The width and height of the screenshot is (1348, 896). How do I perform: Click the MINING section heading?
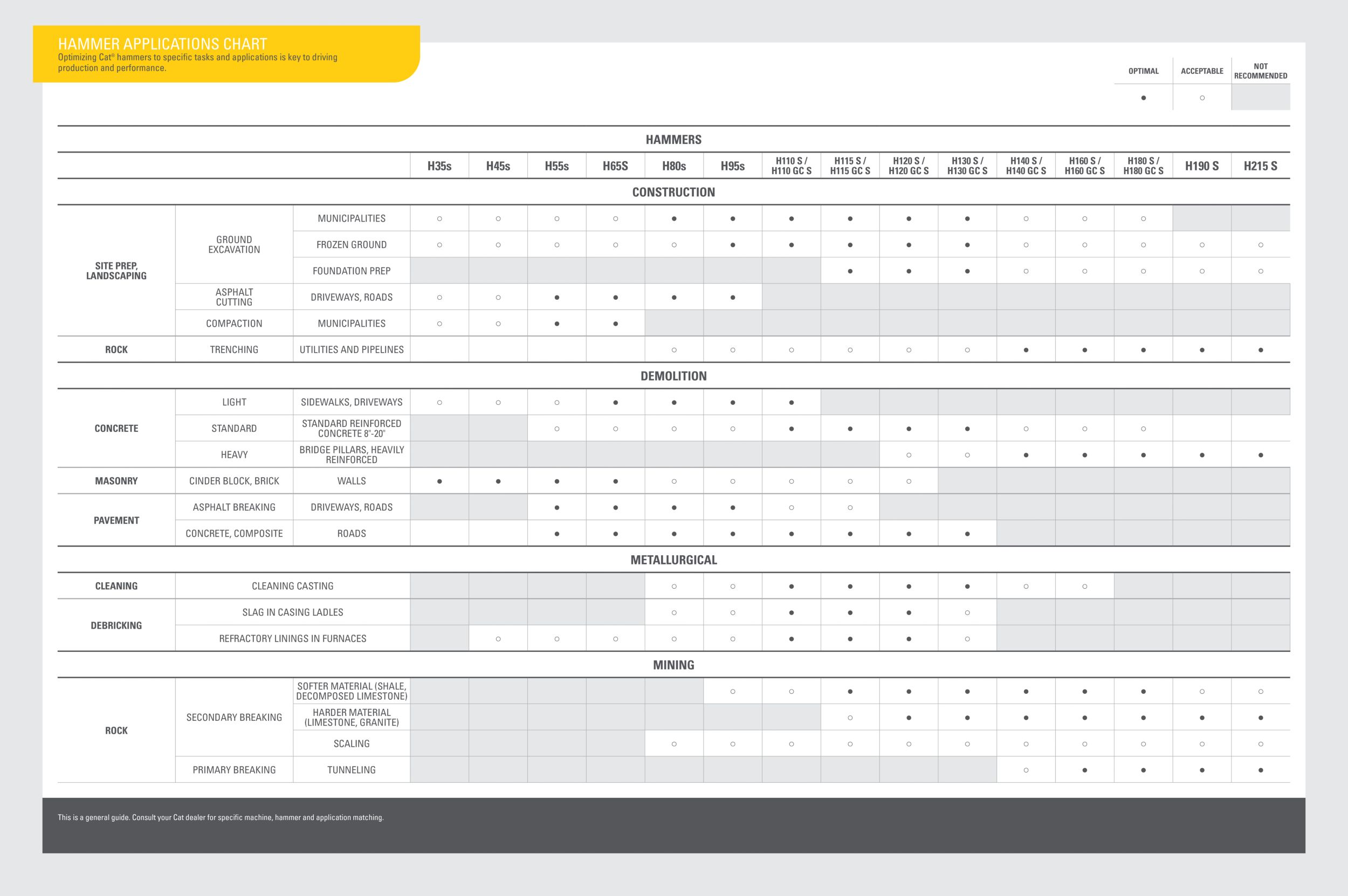click(x=673, y=665)
